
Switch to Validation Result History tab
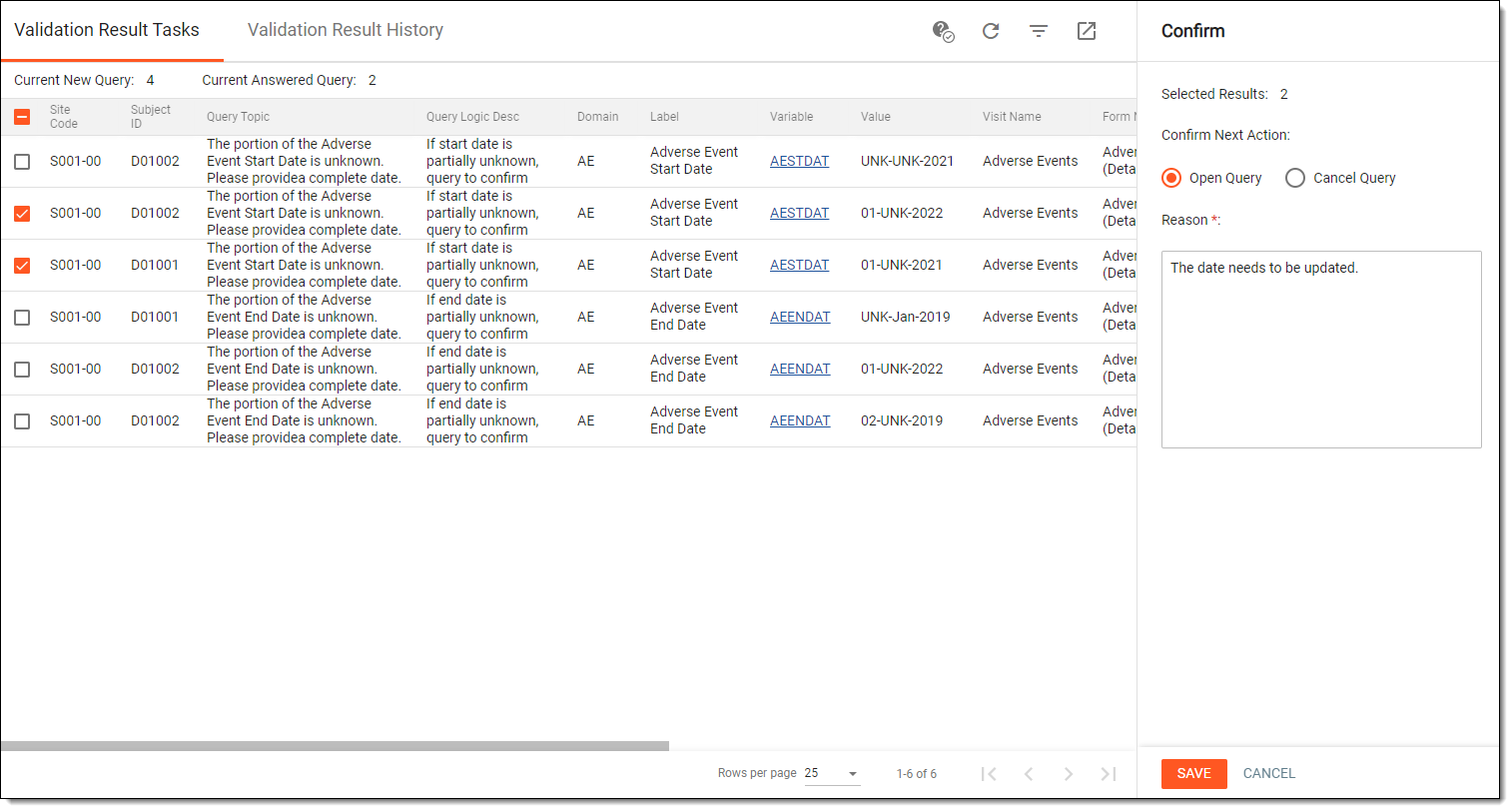(346, 30)
